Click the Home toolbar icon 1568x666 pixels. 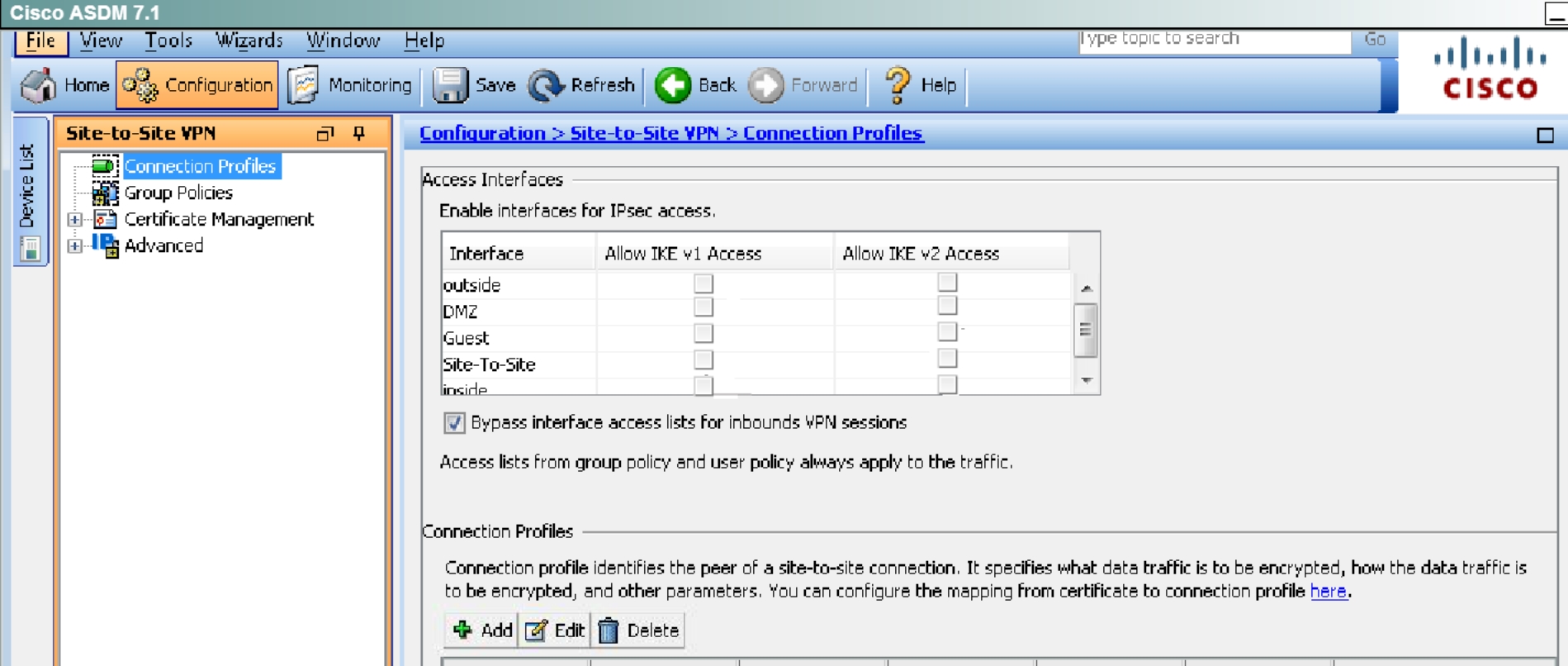pos(39,85)
